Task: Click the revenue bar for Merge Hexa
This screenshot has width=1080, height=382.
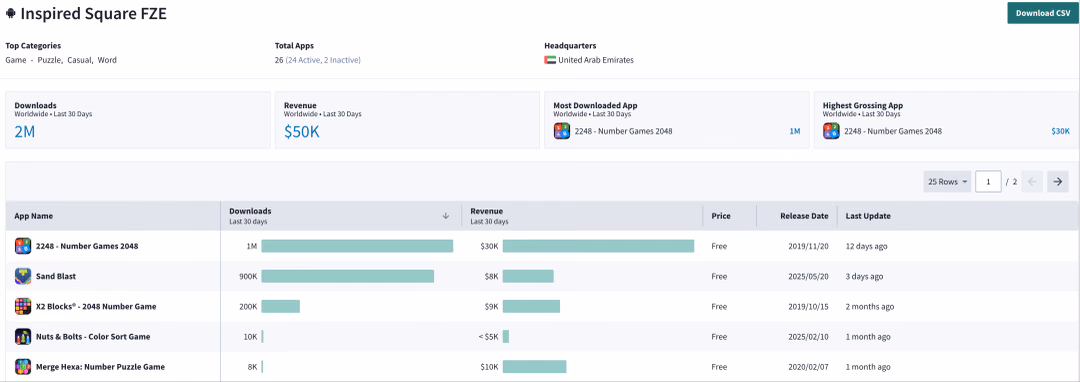Action: (534, 367)
